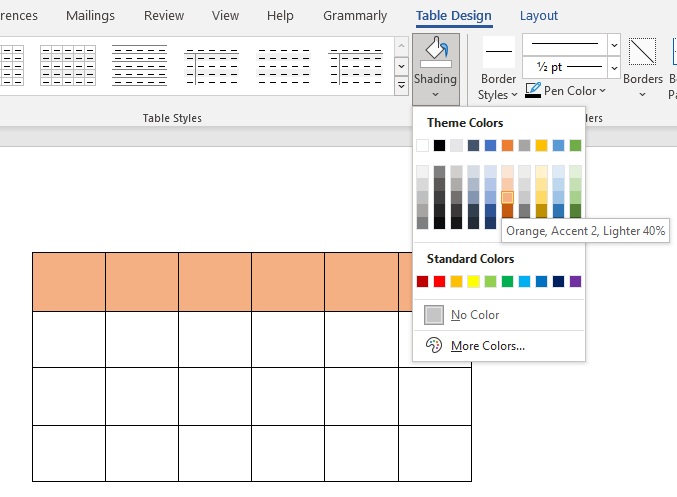Pick the standard Red color swatch
Image resolution: width=677 pixels, height=497 pixels.
coord(440,281)
